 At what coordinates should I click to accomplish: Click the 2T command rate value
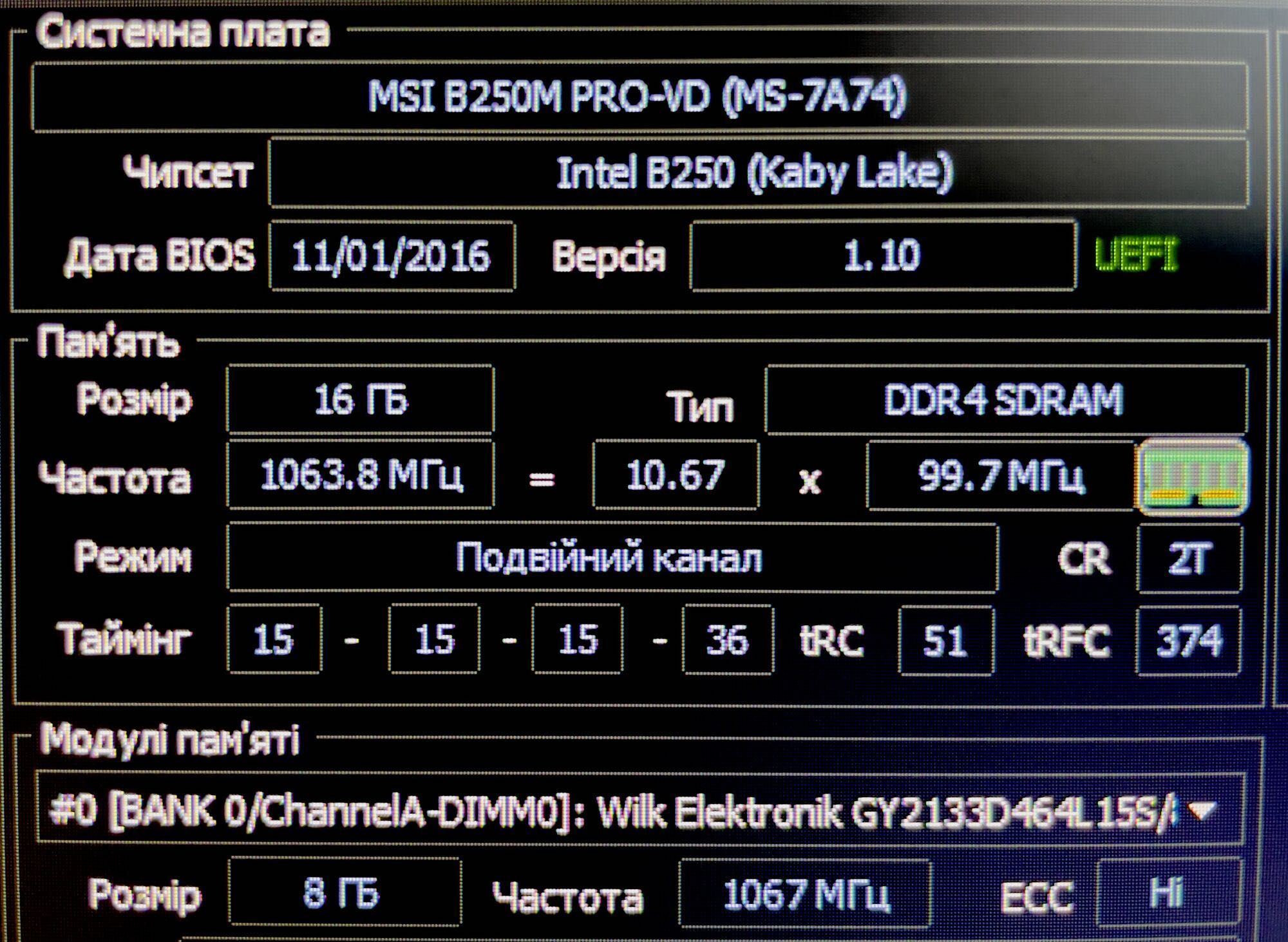pyautogui.click(x=1189, y=558)
